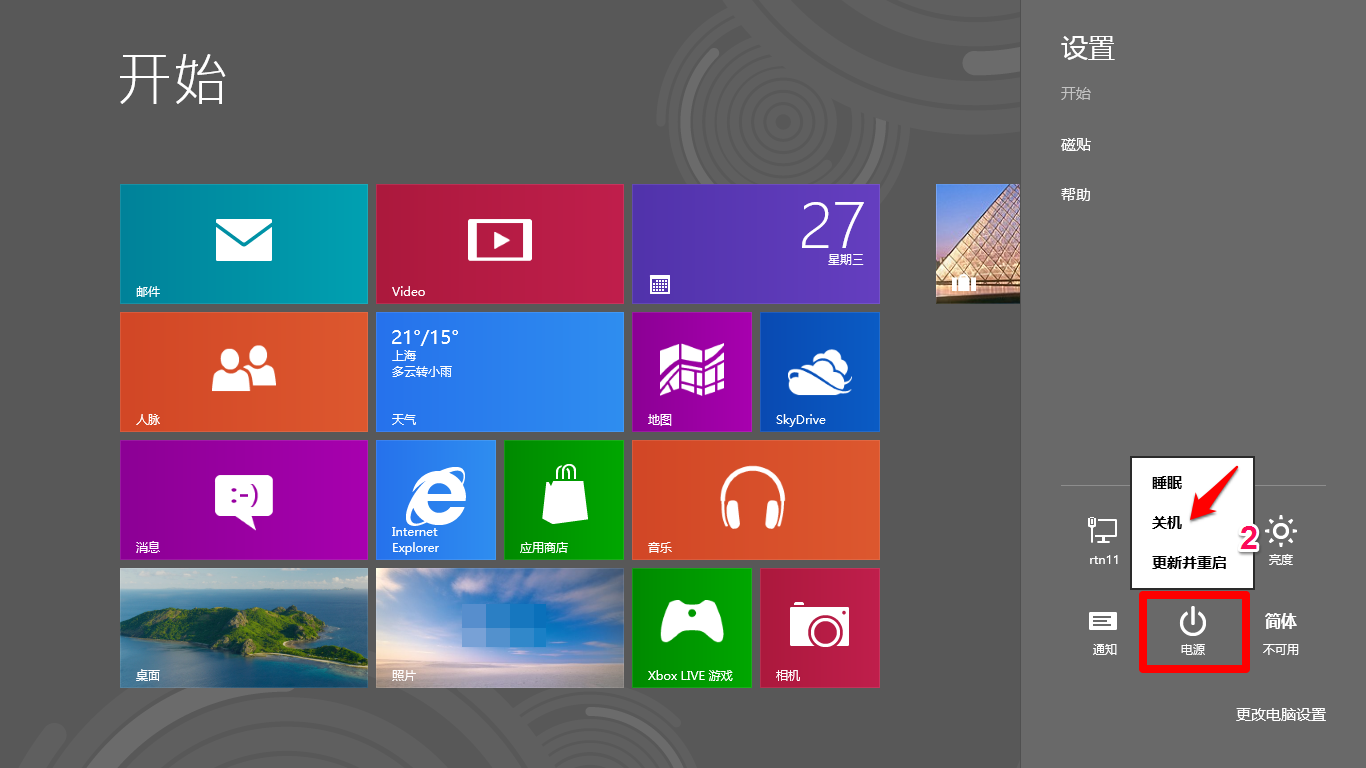The width and height of the screenshot is (1366, 768).
Task: Open the Mail app tile
Action: 243,243
